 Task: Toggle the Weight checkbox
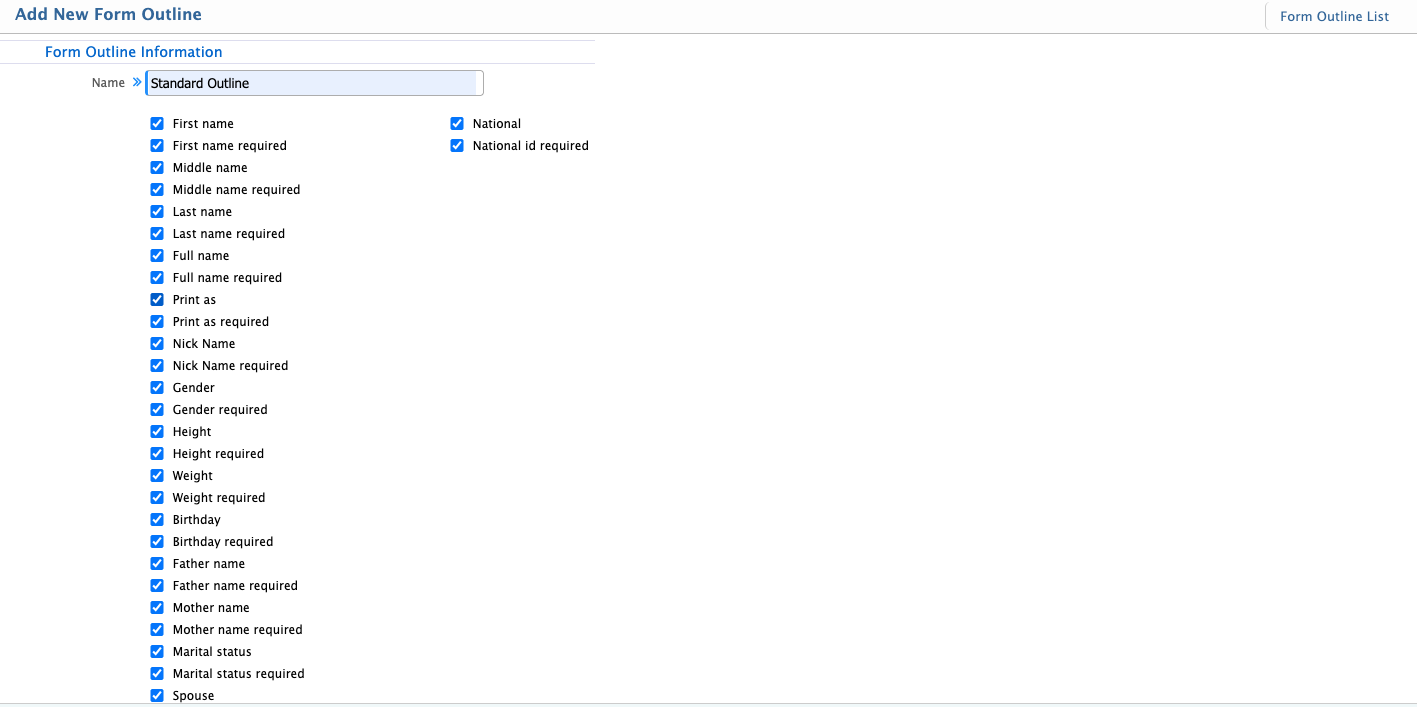157,475
